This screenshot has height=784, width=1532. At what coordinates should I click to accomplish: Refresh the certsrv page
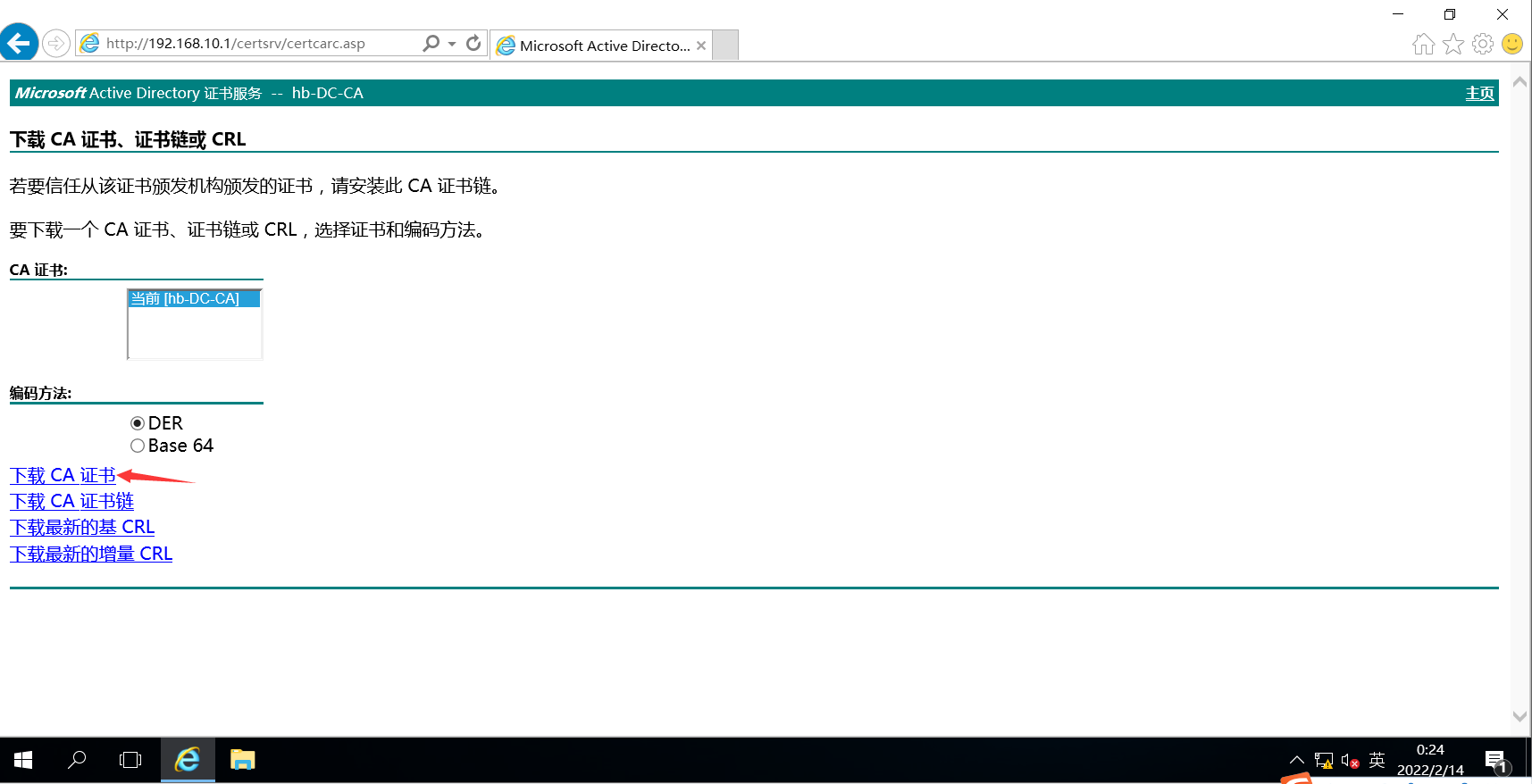point(473,43)
